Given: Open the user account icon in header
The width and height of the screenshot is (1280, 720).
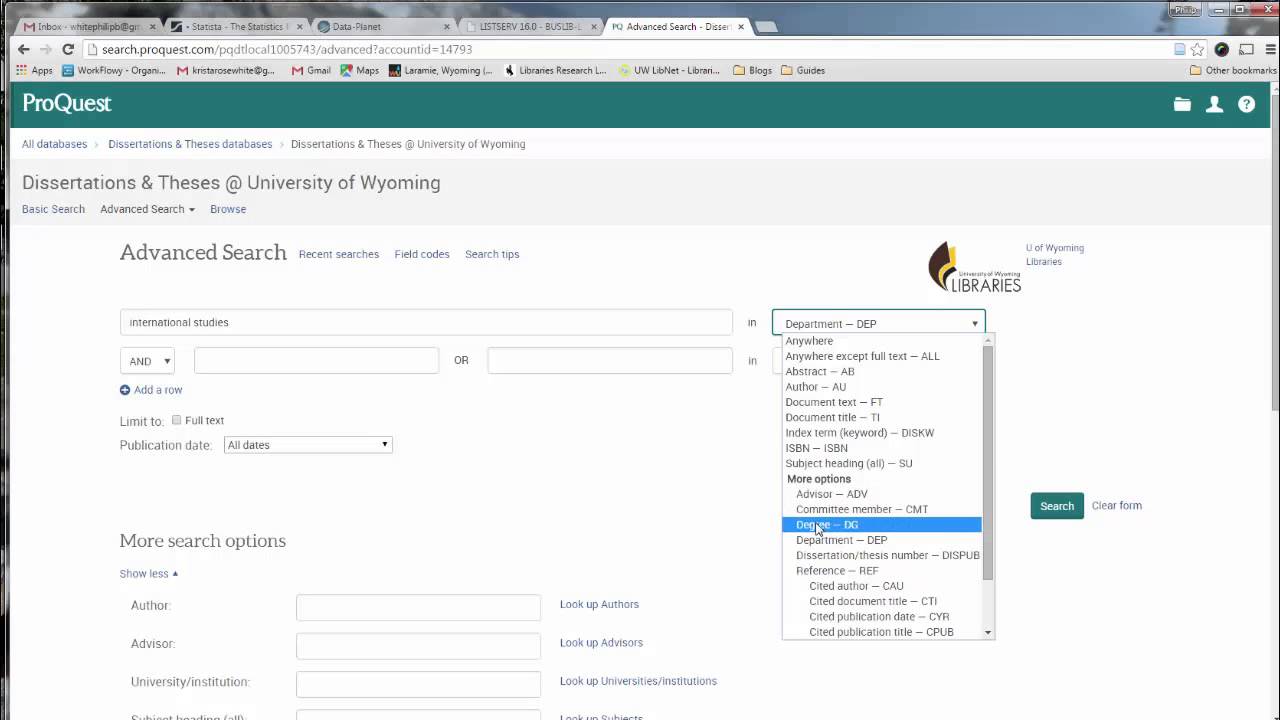Looking at the screenshot, I should [x=1214, y=104].
